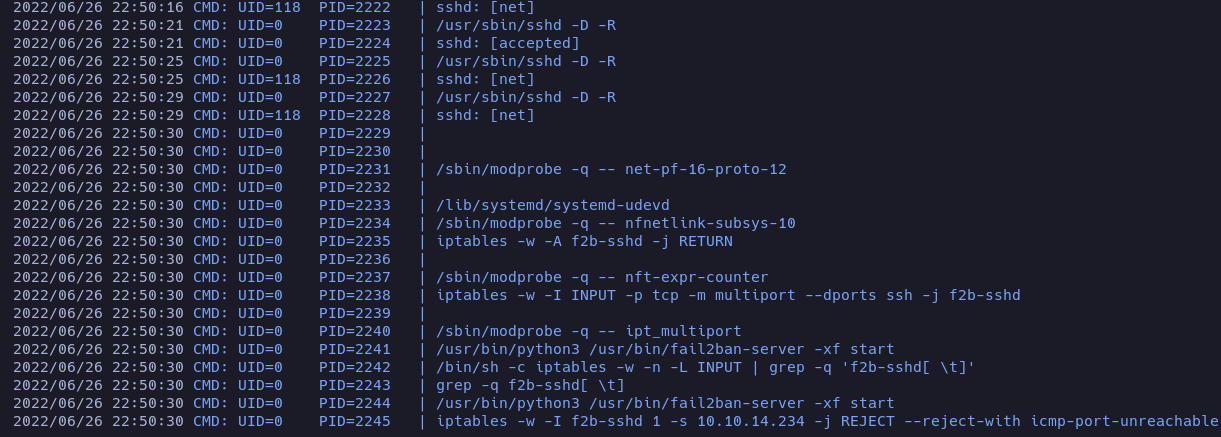Screen dimensions: 1221x437
Task: Click the "sshd: [net]" text at PID 2228
Action: (485, 115)
